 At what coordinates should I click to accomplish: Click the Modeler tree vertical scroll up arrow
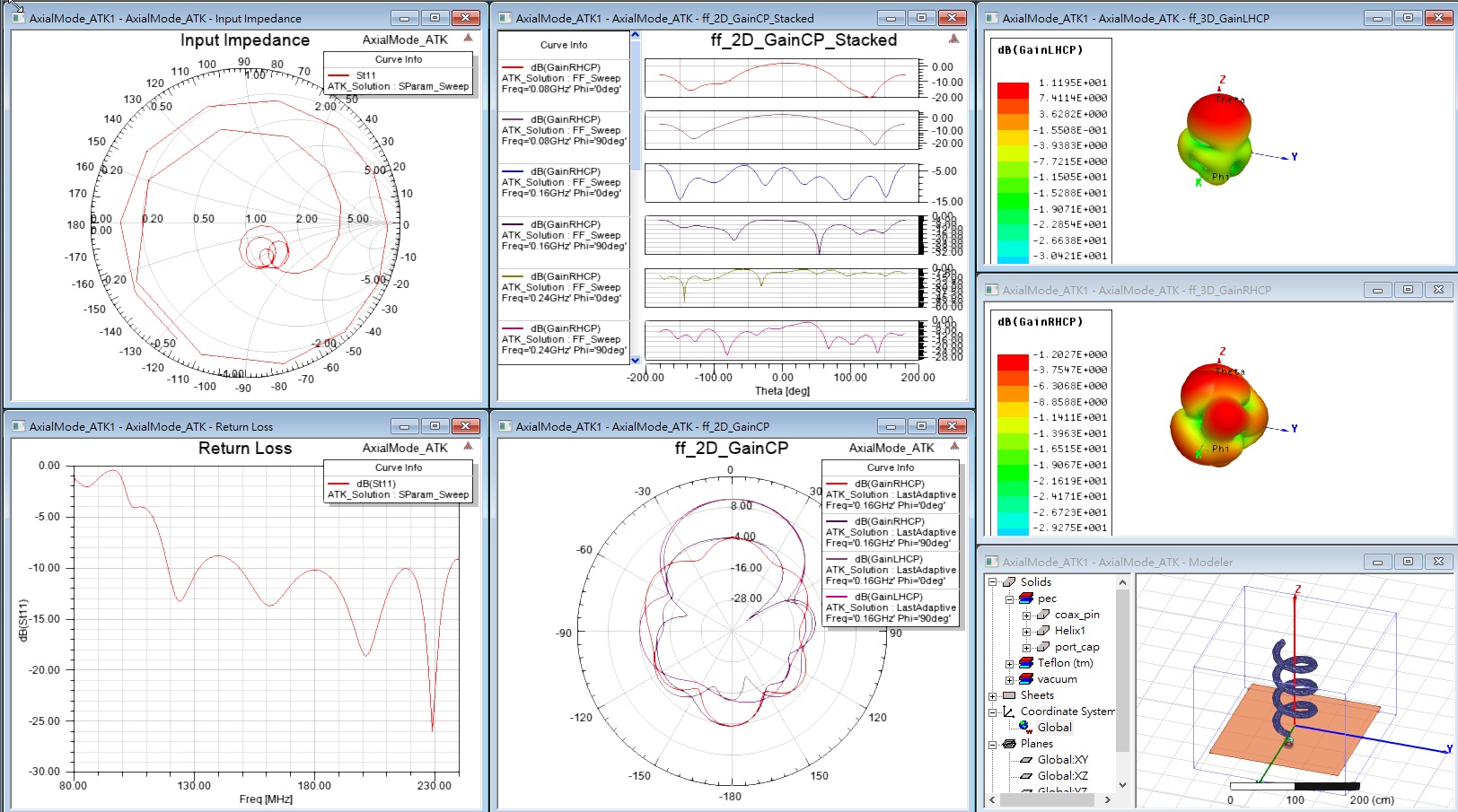(x=1122, y=582)
